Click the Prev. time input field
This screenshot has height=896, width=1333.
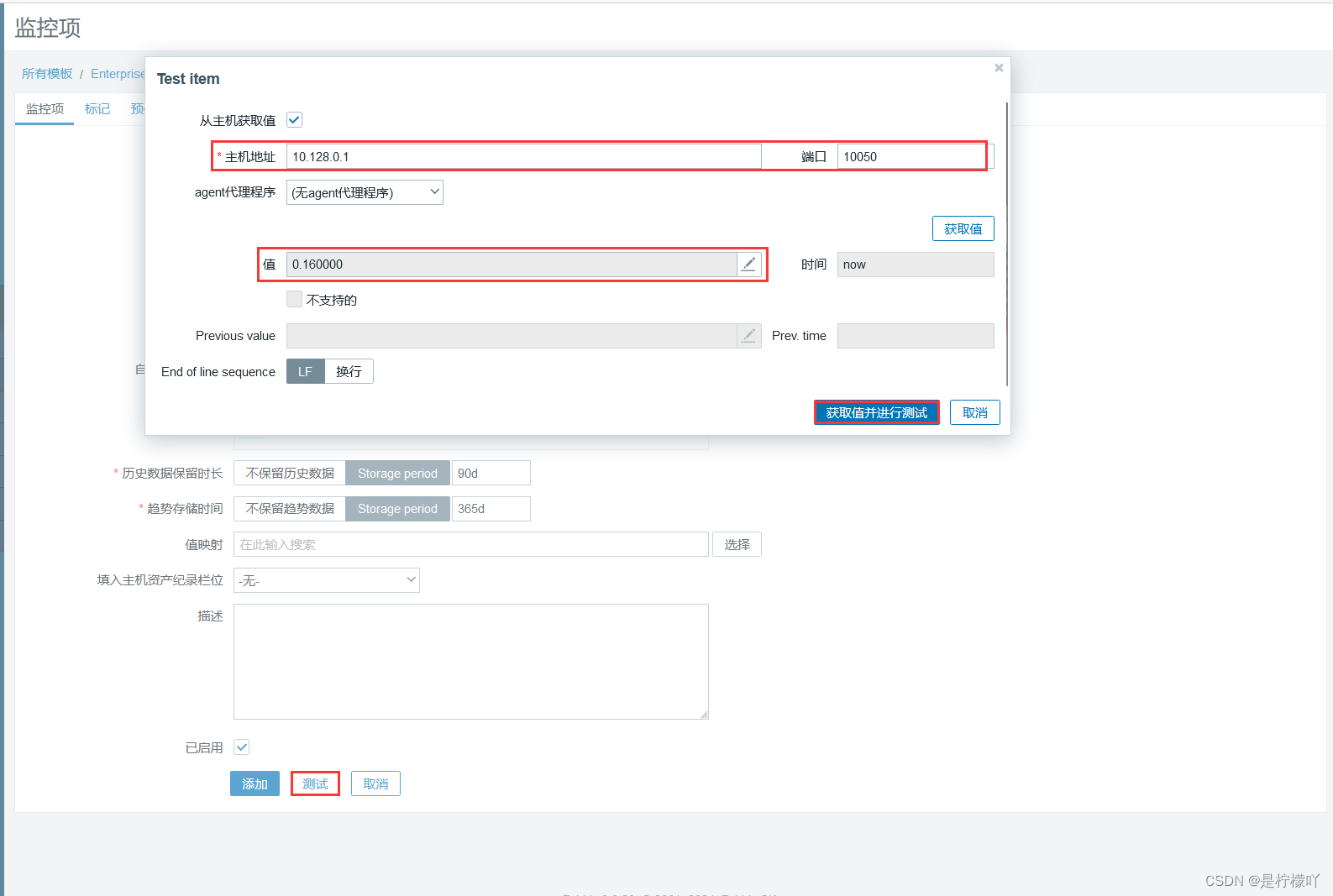point(916,336)
